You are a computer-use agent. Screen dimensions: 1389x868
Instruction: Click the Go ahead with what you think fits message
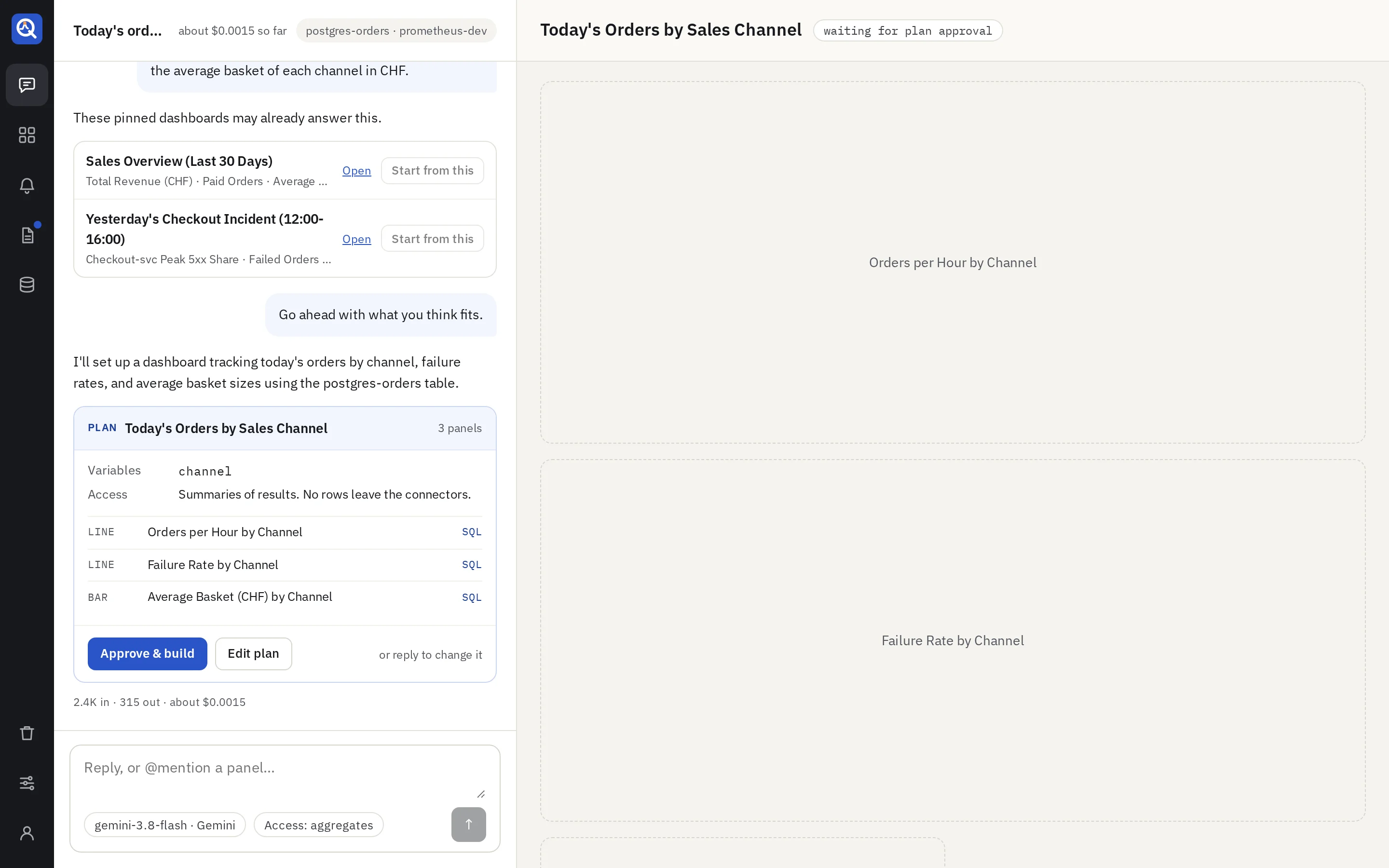(x=381, y=314)
